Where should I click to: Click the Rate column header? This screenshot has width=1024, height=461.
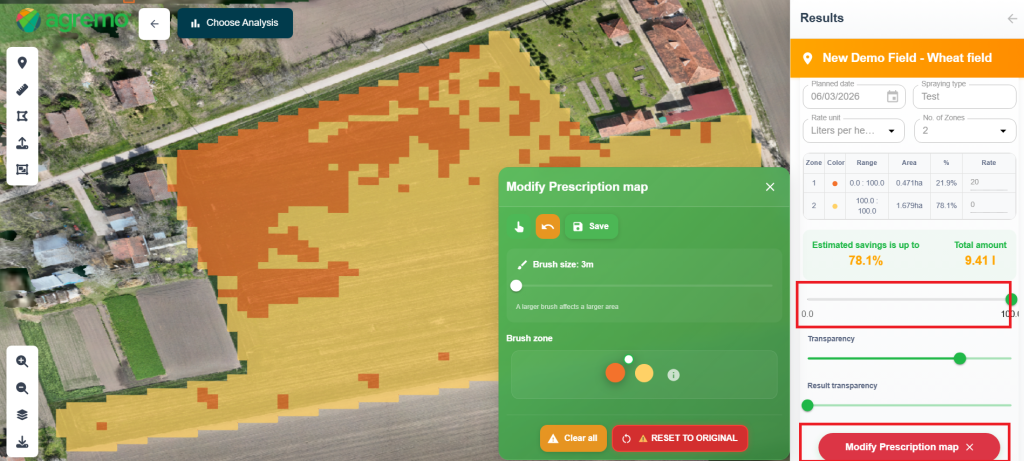point(988,163)
